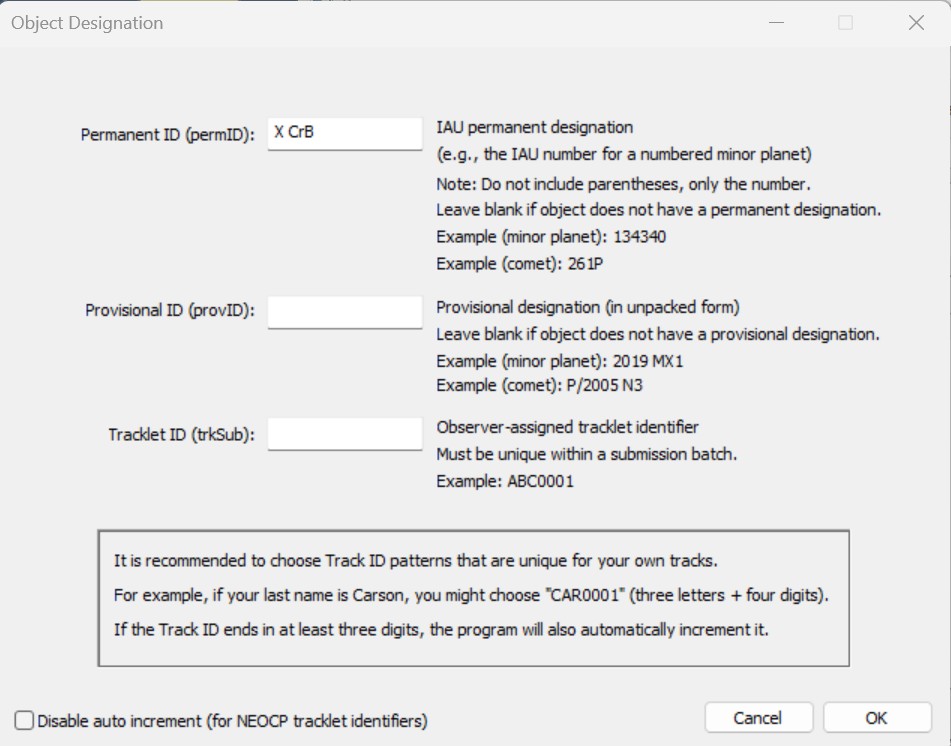The width and height of the screenshot is (951, 746).
Task: Click the Permanent ID input field
Action: 344,133
